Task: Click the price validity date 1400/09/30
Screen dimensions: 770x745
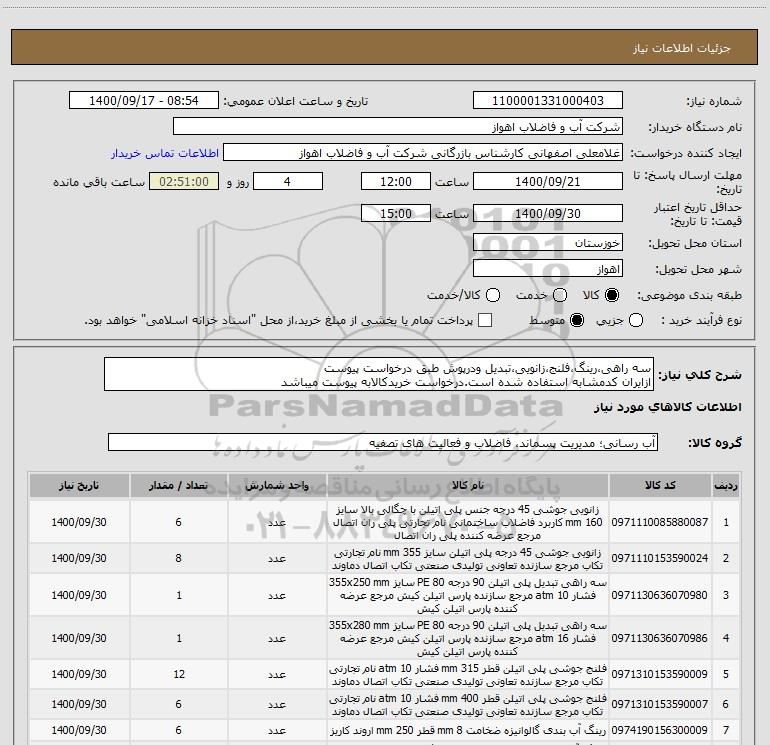Action: 548,213
